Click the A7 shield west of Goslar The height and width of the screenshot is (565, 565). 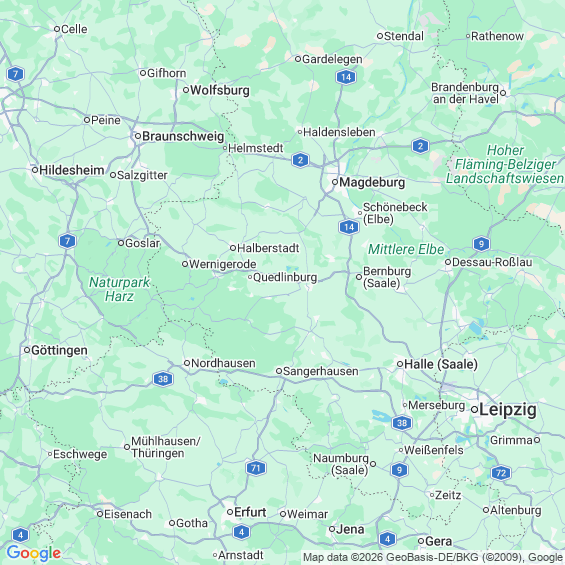pyautogui.click(x=67, y=241)
